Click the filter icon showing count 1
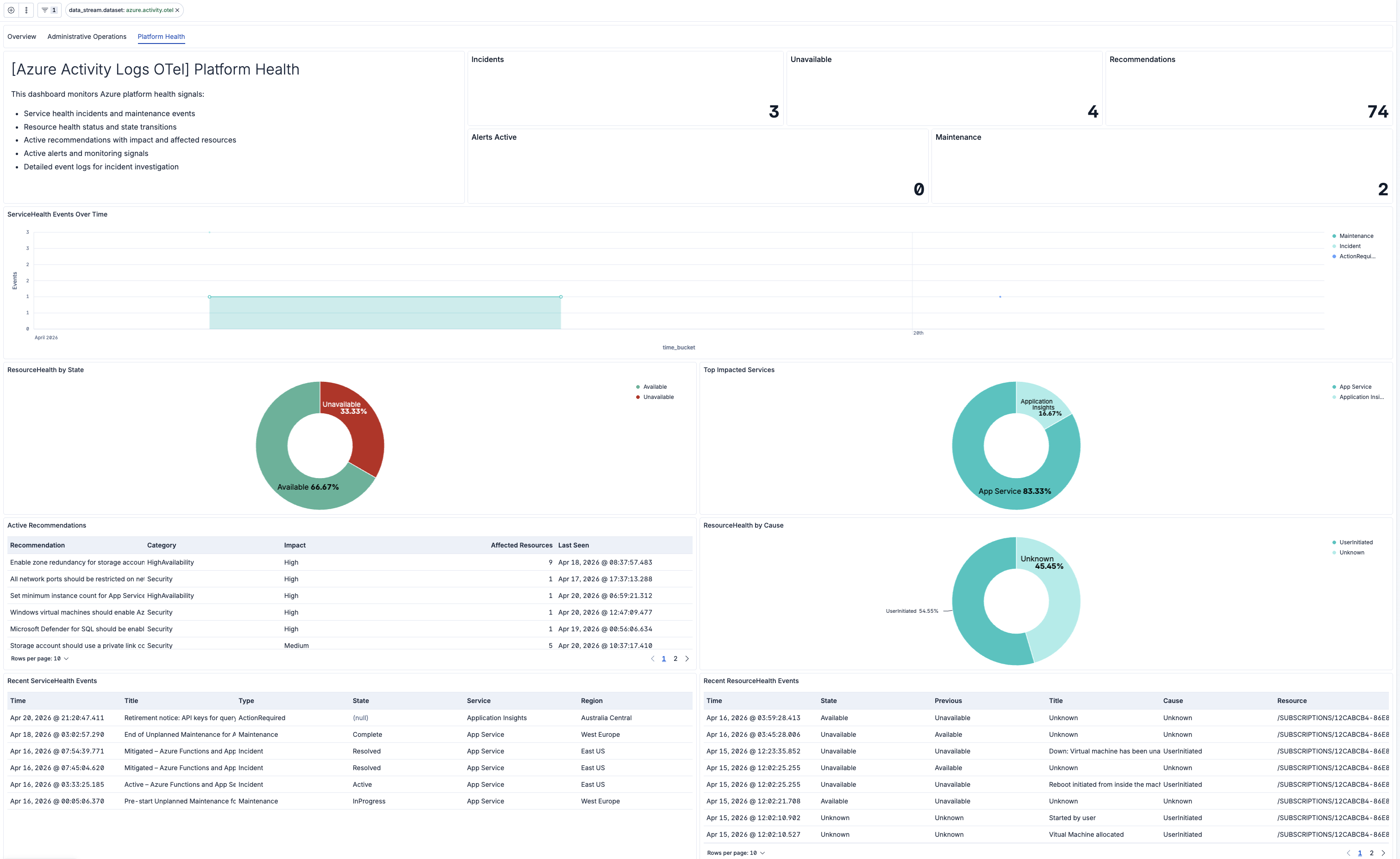 49,10
